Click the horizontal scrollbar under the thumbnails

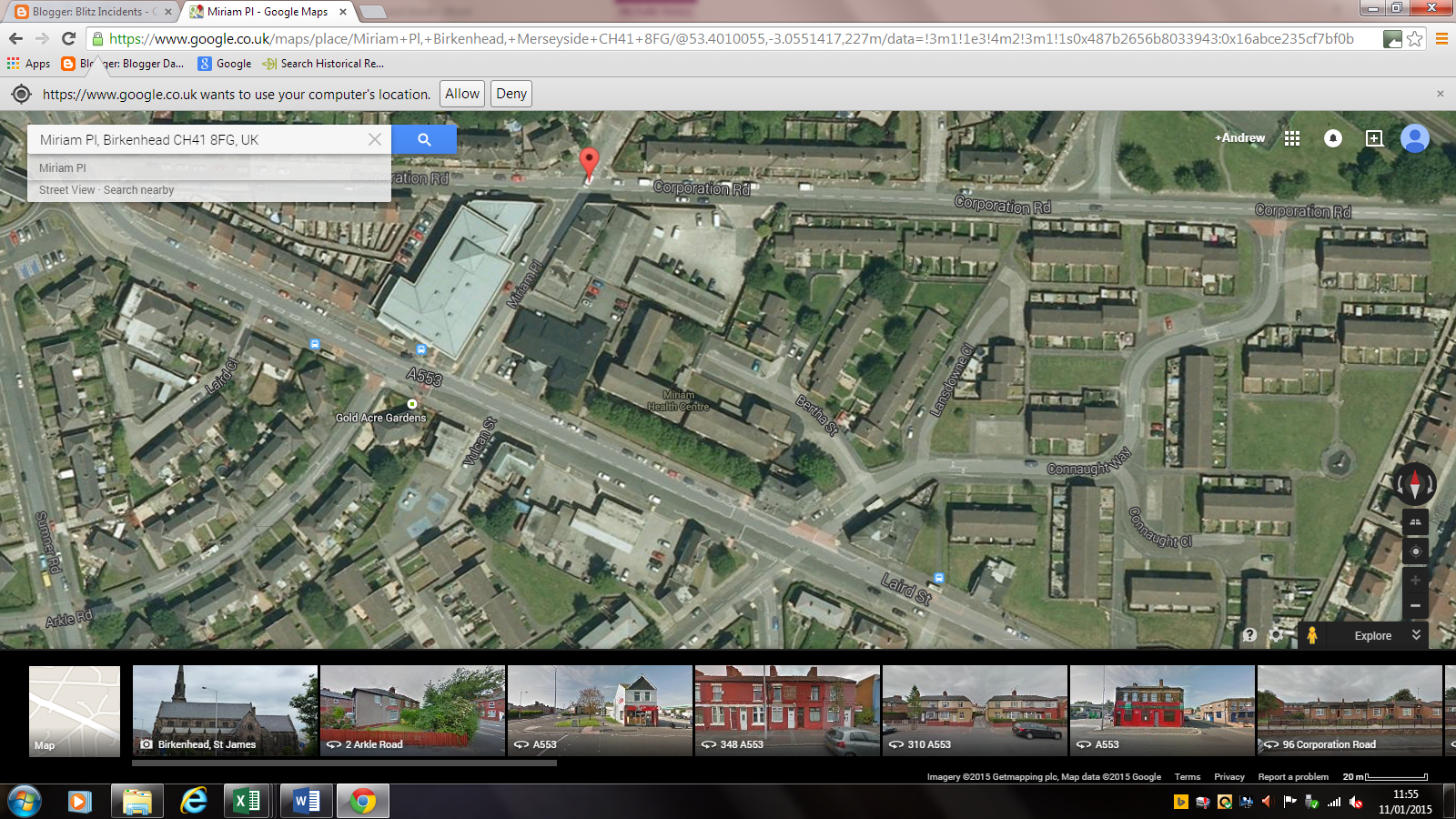(x=344, y=763)
